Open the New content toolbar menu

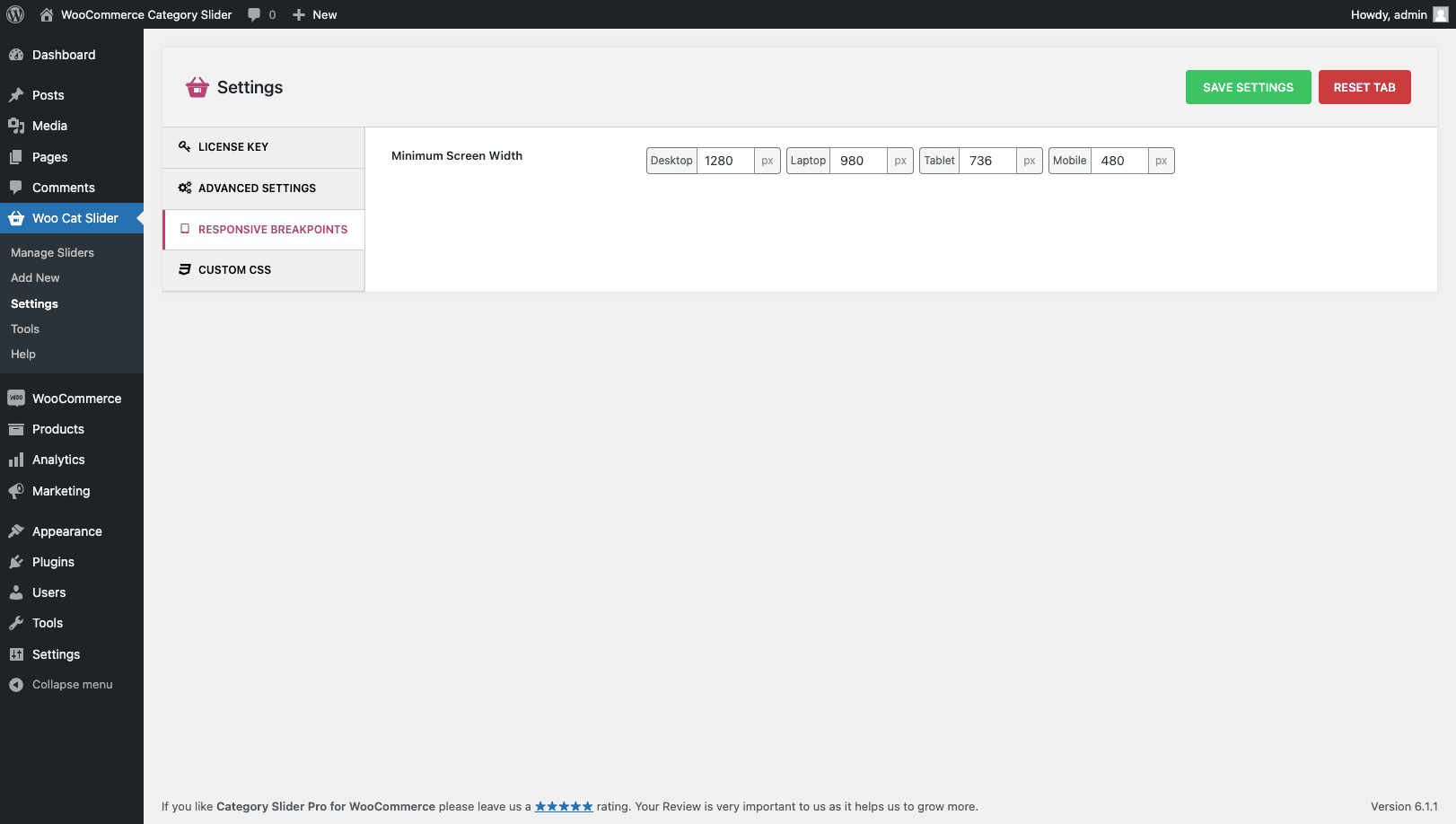315,14
